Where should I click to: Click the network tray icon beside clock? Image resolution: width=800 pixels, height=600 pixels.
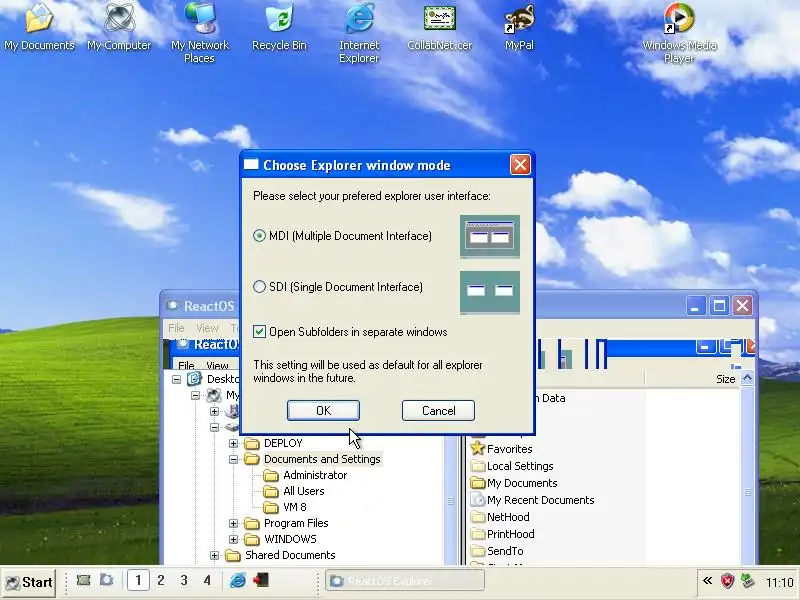click(x=747, y=581)
